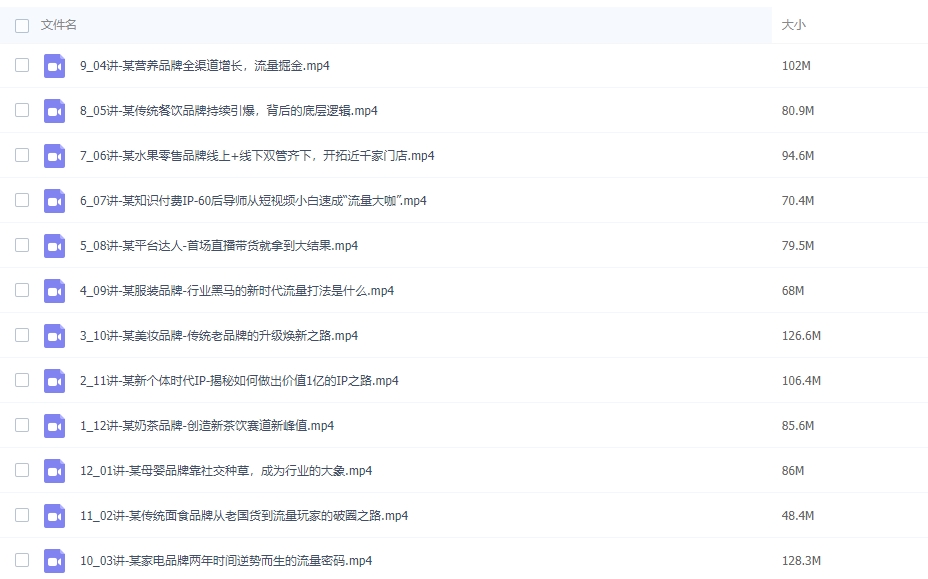Click the video icon beside 12_01讲 file

[54, 470]
